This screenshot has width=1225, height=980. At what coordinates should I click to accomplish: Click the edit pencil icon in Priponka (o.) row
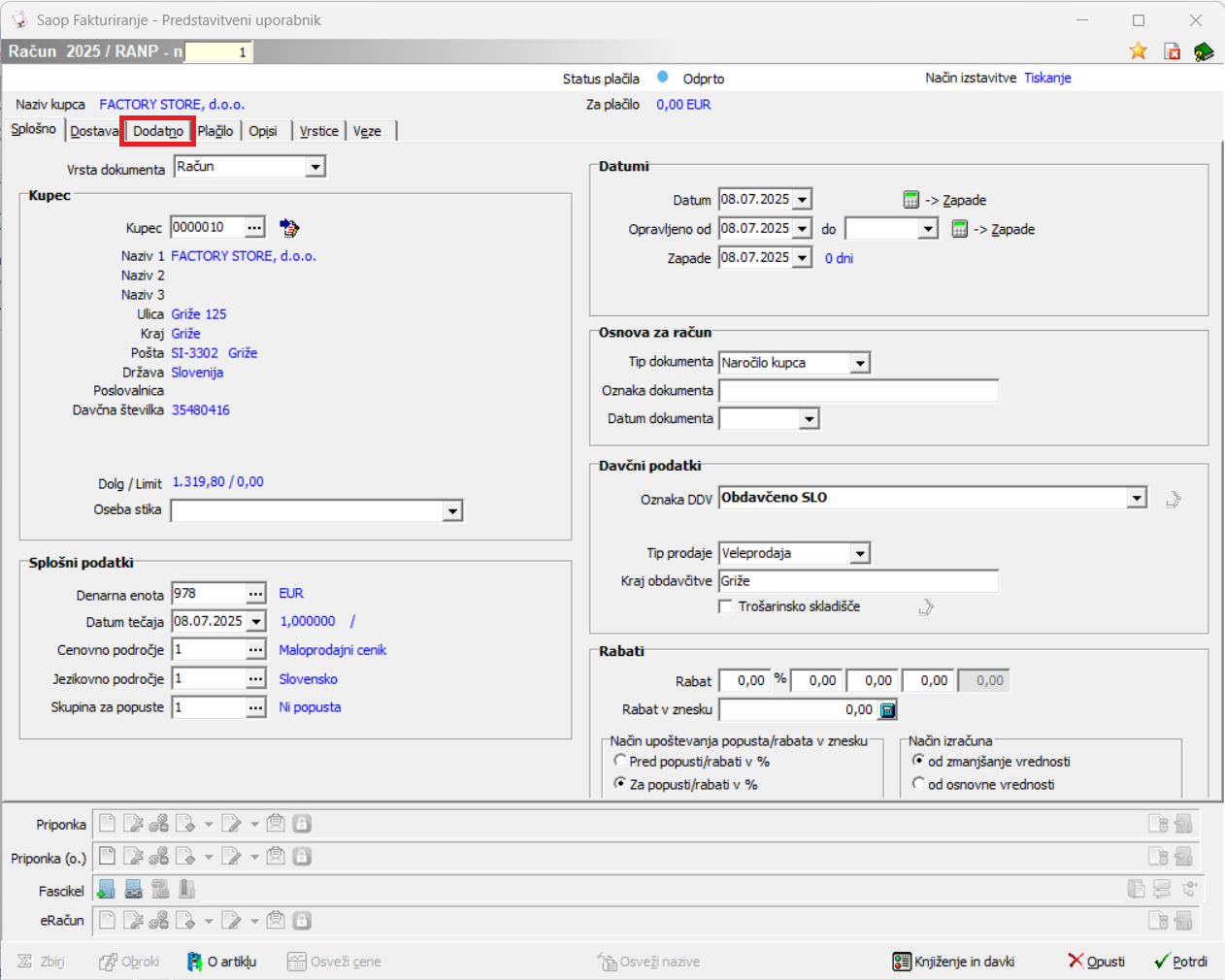231,856
